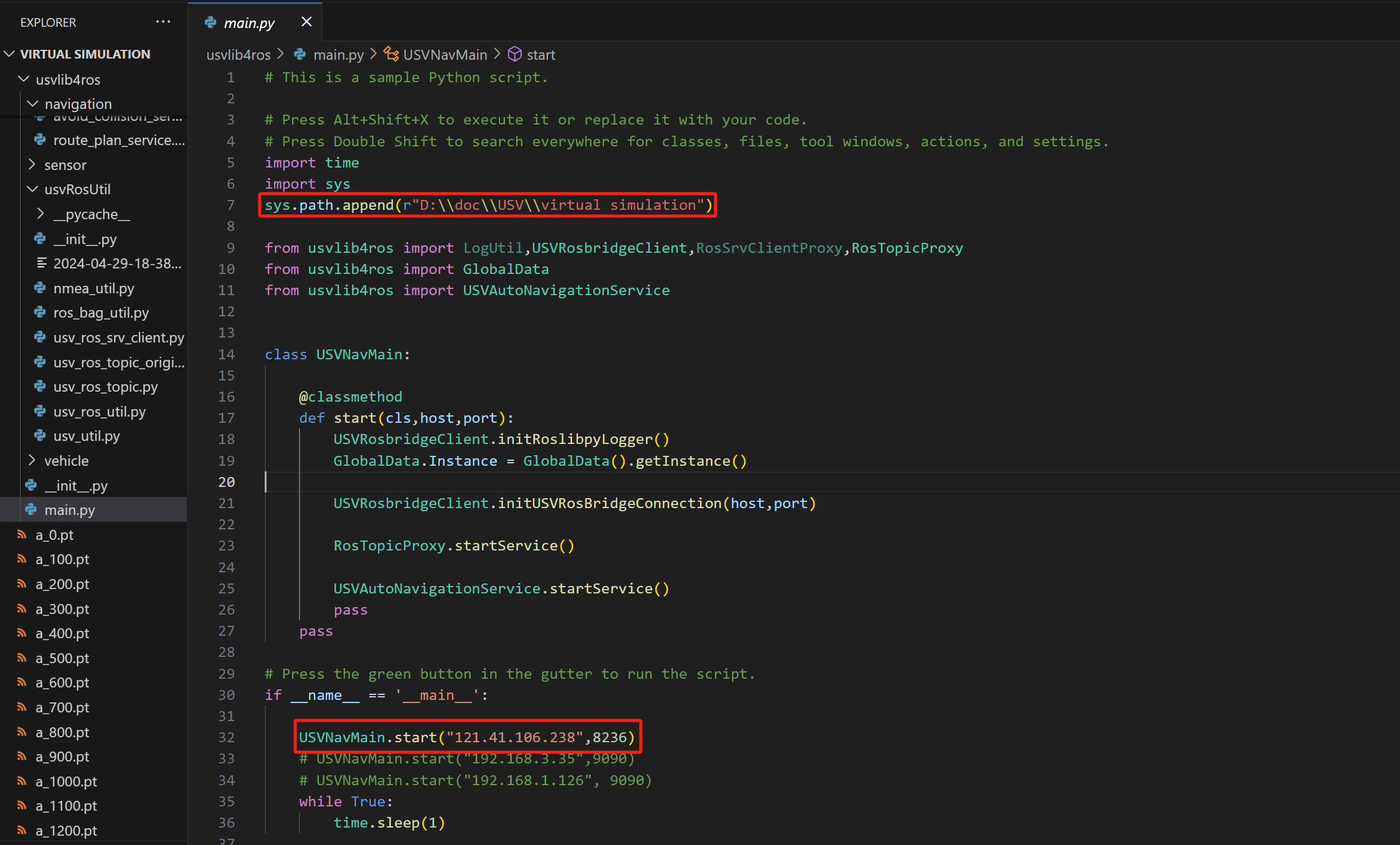Select the main.py tab

tap(249, 22)
